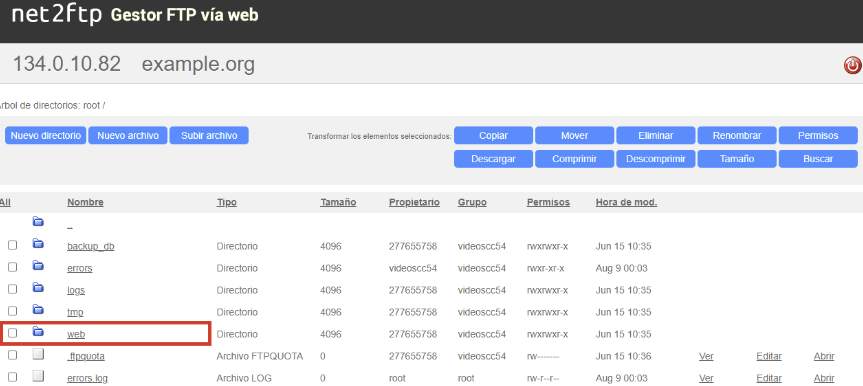Sort by the Tipo column header

click(x=227, y=202)
